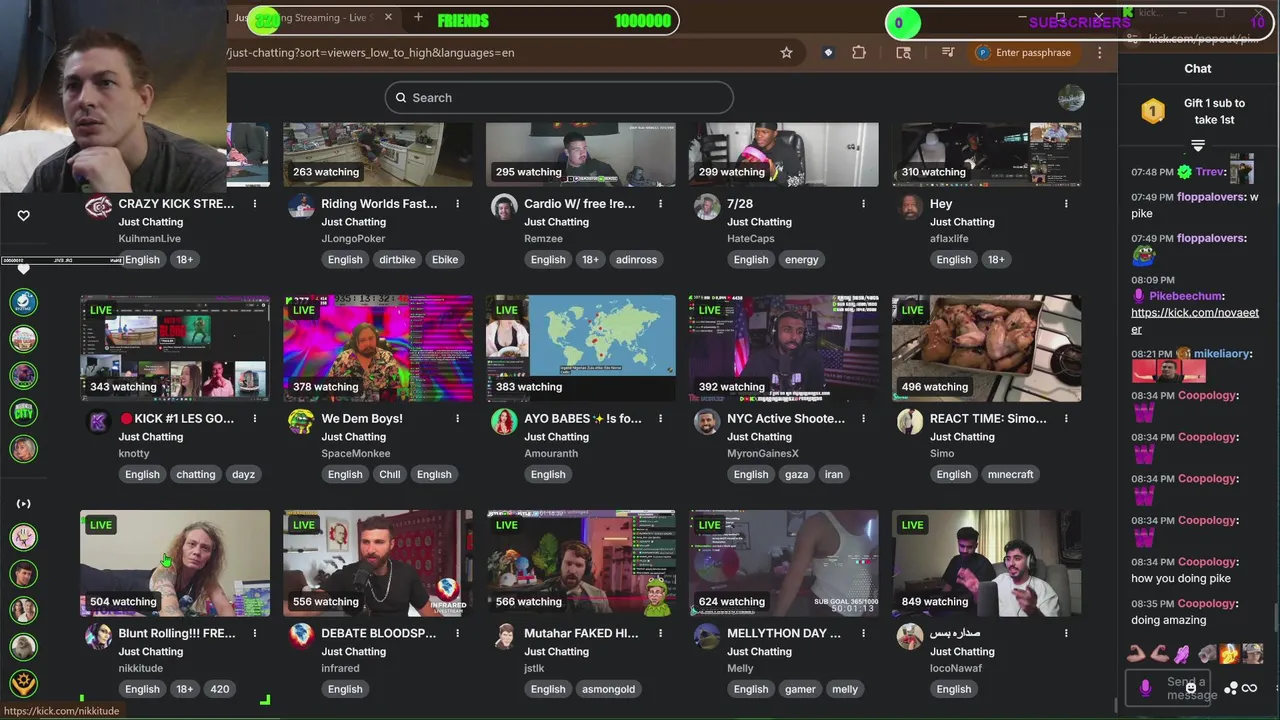Close the Just Chatting Streaming browser tab
The width and height of the screenshot is (1280, 720).
tap(388, 18)
